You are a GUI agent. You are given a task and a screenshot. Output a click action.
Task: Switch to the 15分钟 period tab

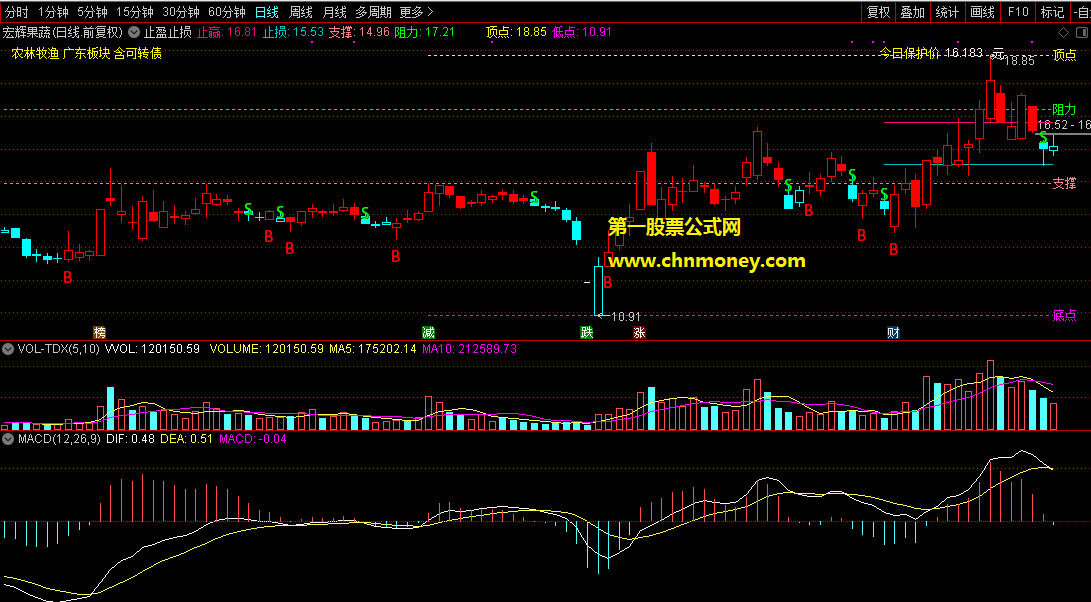(134, 12)
